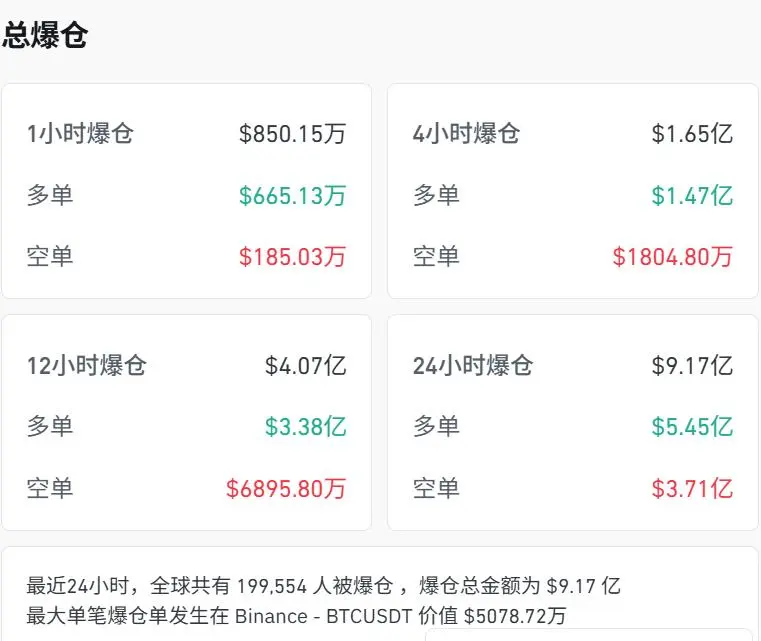Click the red $6895.80万 short value
Viewport: 761px width, 641px height.
point(286,488)
